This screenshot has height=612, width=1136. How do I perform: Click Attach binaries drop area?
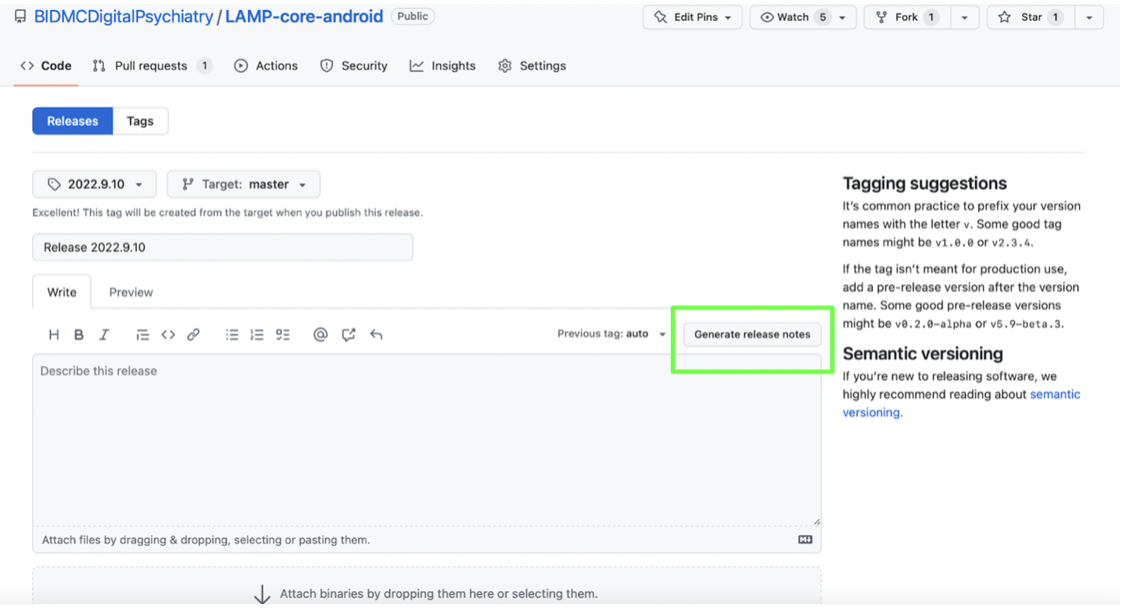pyautogui.click(x=427, y=586)
